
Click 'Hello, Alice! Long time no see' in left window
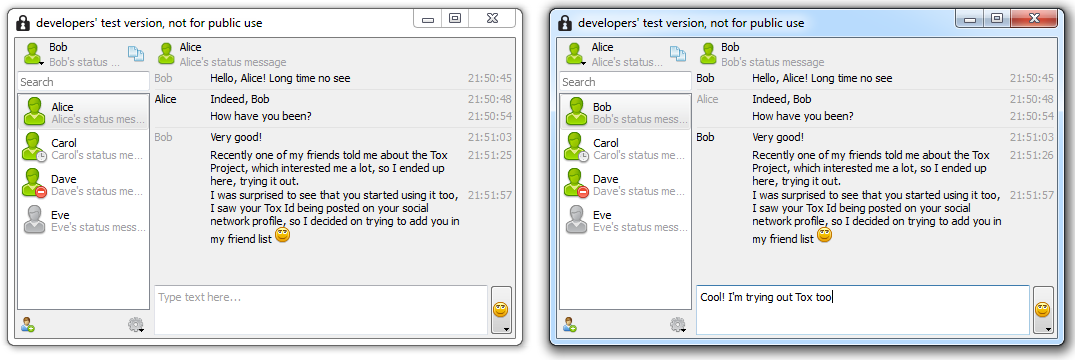pyautogui.click(x=280, y=78)
